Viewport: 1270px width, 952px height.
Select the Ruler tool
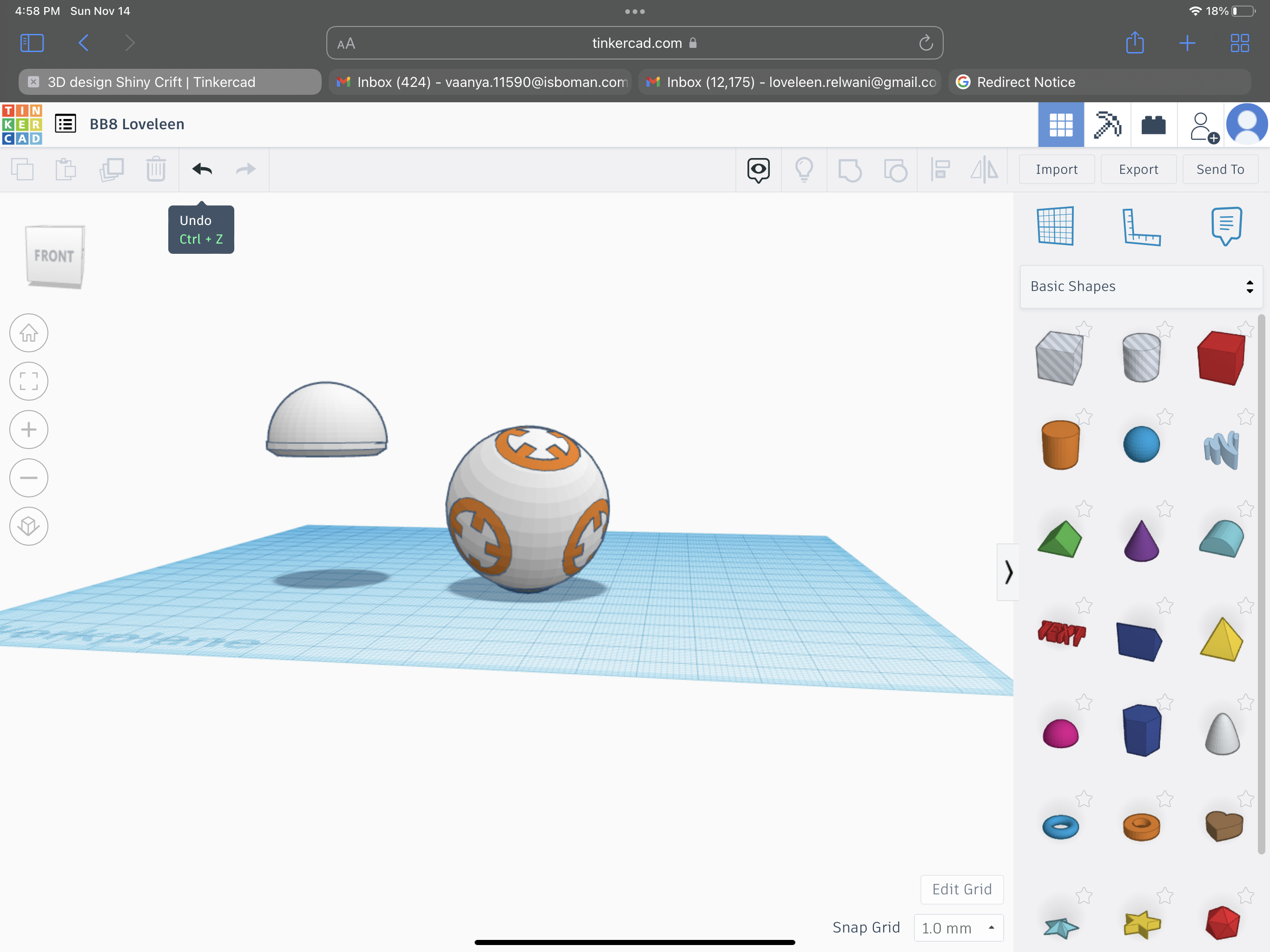tap(1141, 226)
